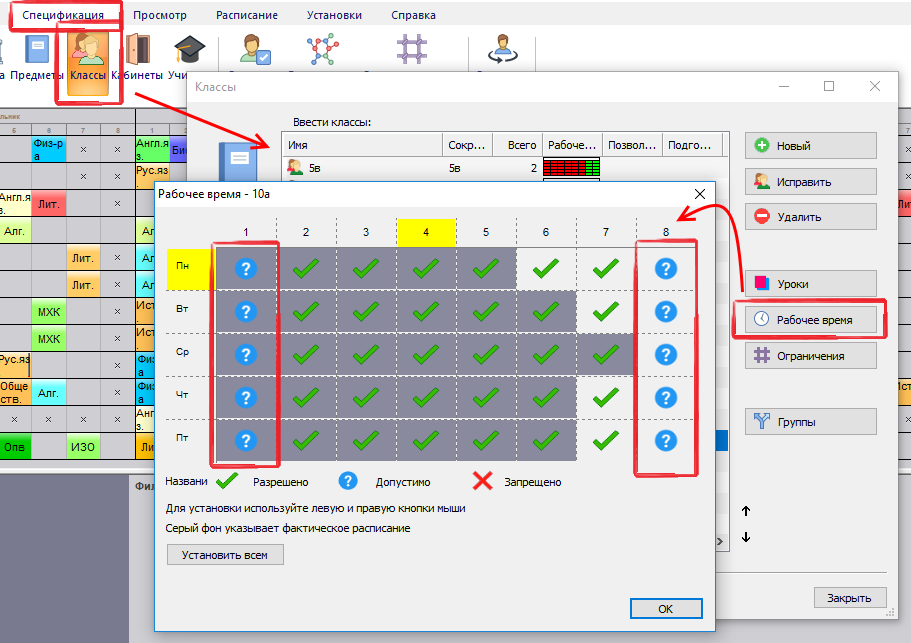Toggle Friday period 8 question-mark cell
This screenshot has width=911, height=643.
(x=665, y=440)
